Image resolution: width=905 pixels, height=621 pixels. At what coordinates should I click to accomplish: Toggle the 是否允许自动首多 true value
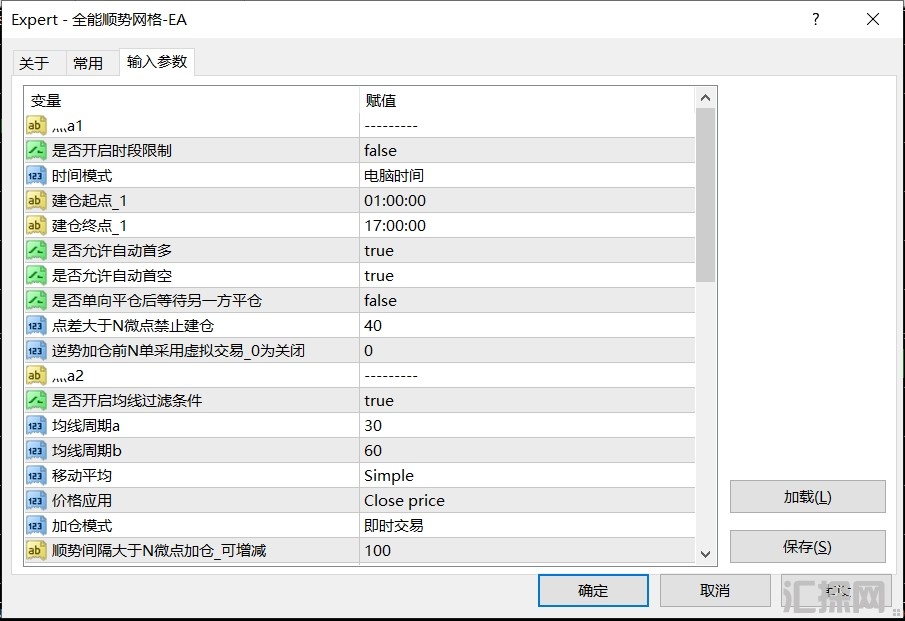click(526, 250)
